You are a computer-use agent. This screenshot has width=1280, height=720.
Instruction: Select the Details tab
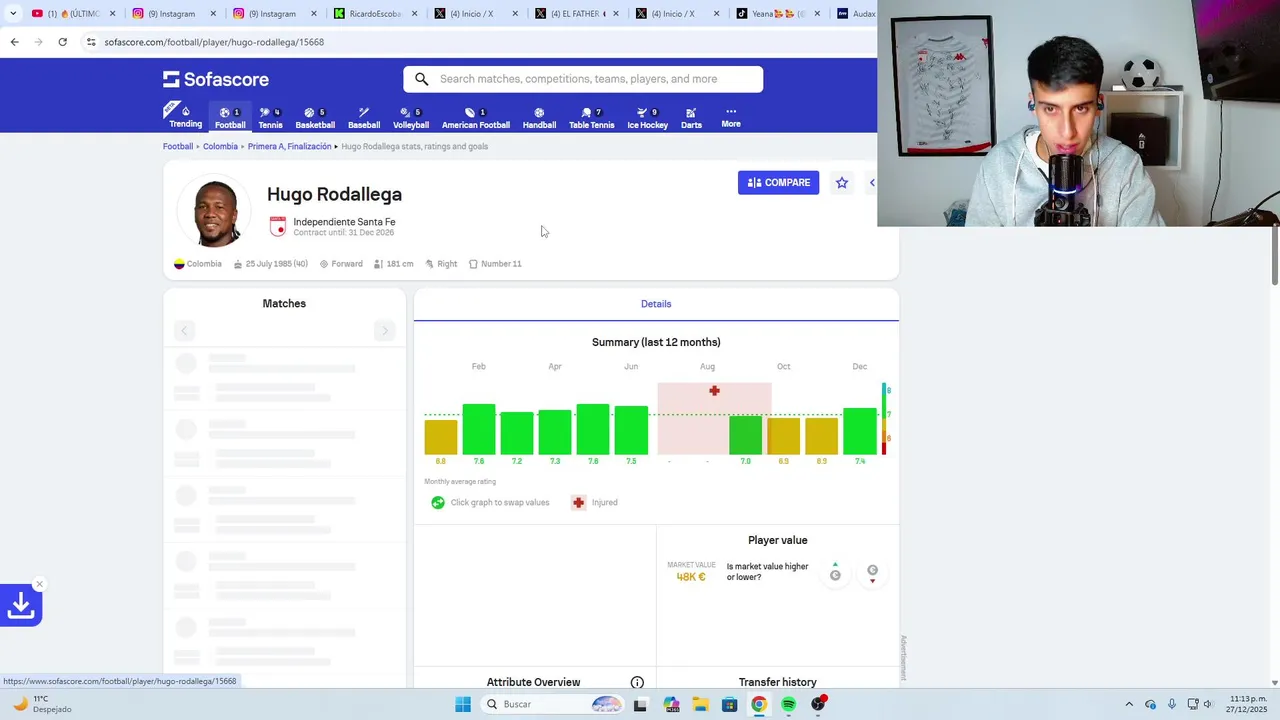coord(656,304)
